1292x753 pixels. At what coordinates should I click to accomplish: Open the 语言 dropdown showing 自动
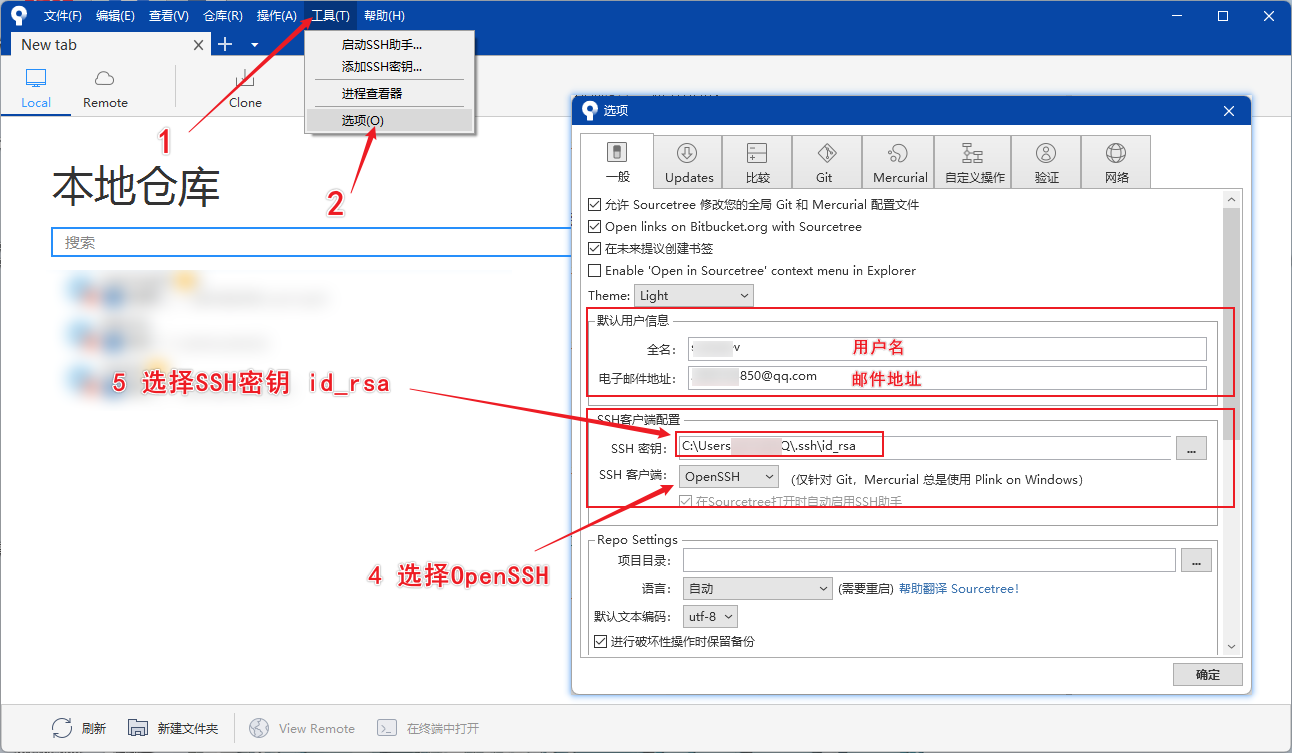pyautogui.click(x=758, y=588)
